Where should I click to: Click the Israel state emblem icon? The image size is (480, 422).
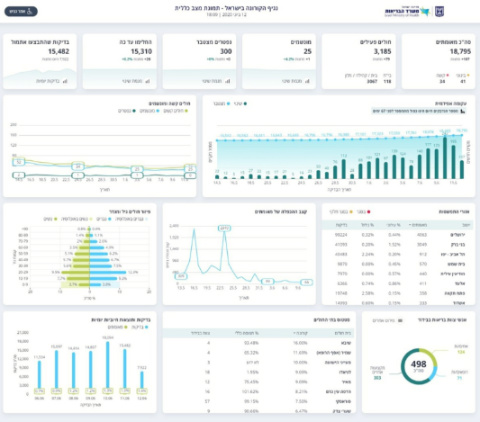tap(439, 11)
